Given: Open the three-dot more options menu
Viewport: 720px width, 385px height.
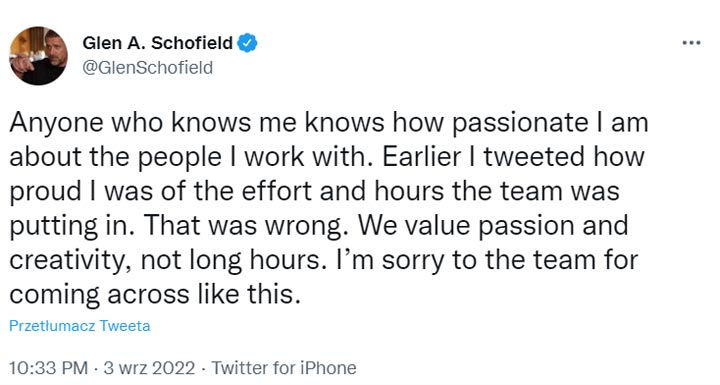Looking at the screenshot, I should [691, 43].
